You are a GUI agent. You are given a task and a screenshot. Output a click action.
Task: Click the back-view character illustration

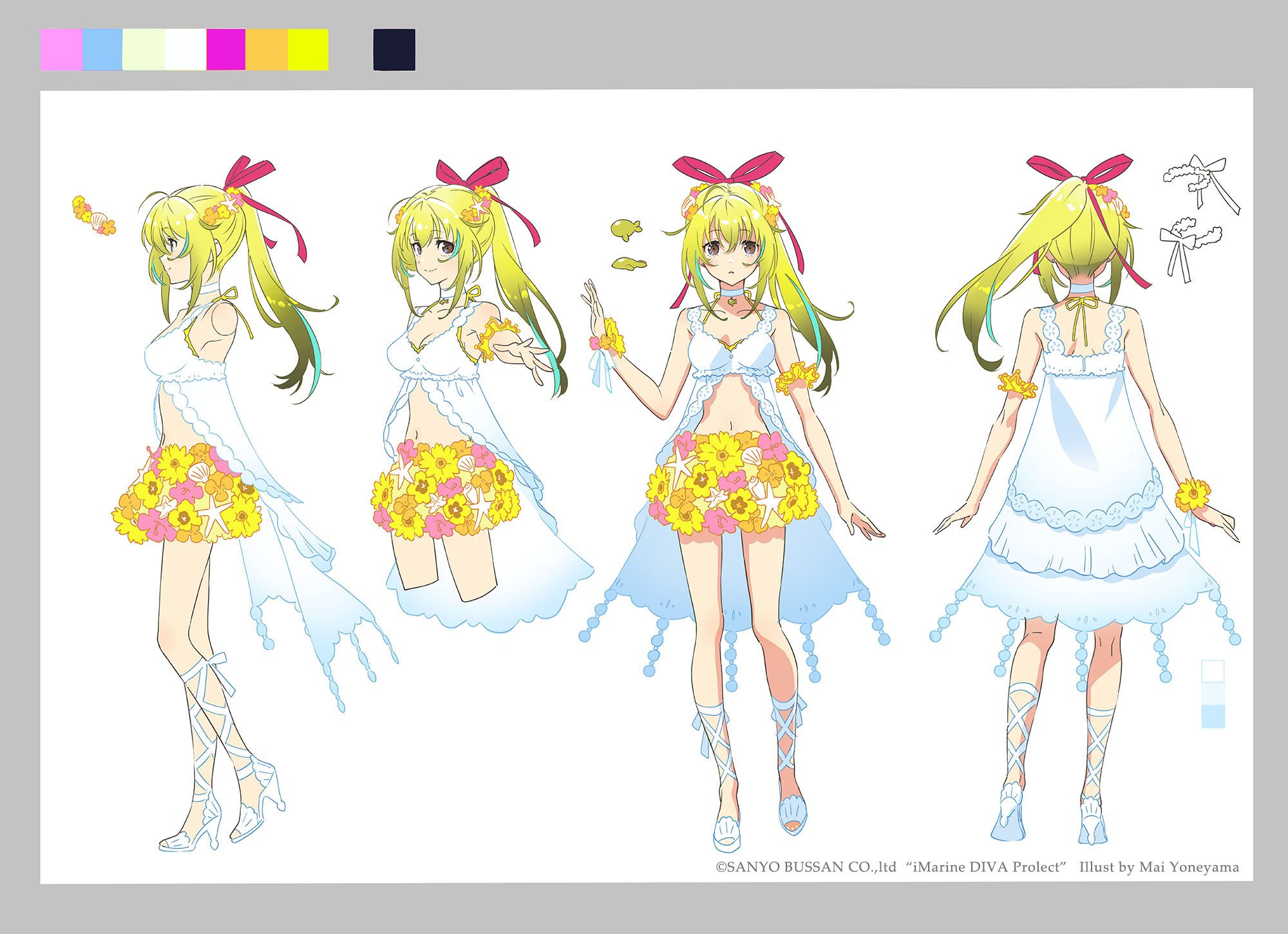click(x=1085, y=499)
